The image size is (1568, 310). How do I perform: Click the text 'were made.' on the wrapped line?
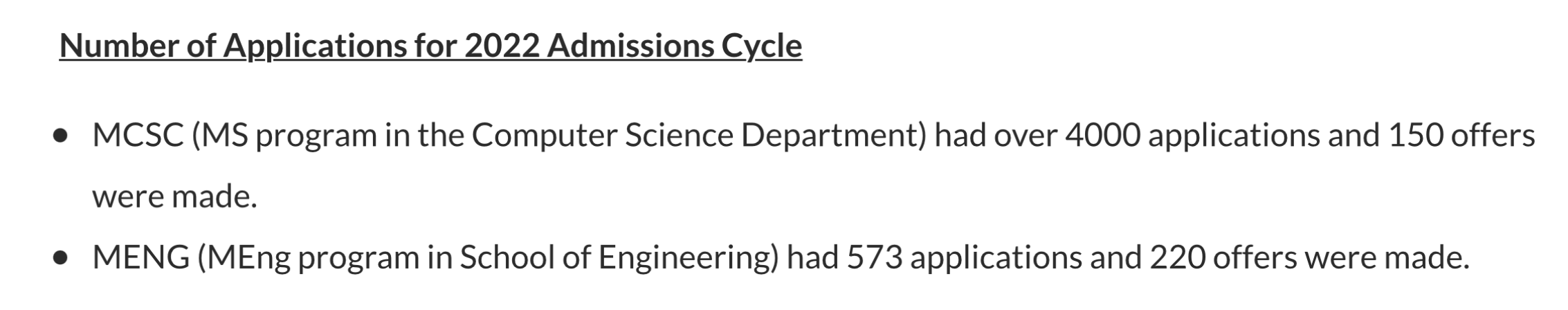pyautogui.click(x=174, y=197)
